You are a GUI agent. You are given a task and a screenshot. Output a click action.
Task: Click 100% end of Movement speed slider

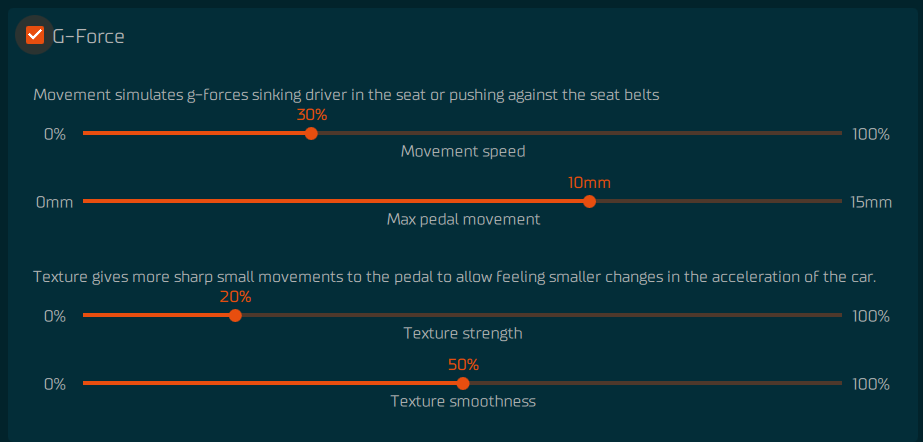click(x=871, y=135)
